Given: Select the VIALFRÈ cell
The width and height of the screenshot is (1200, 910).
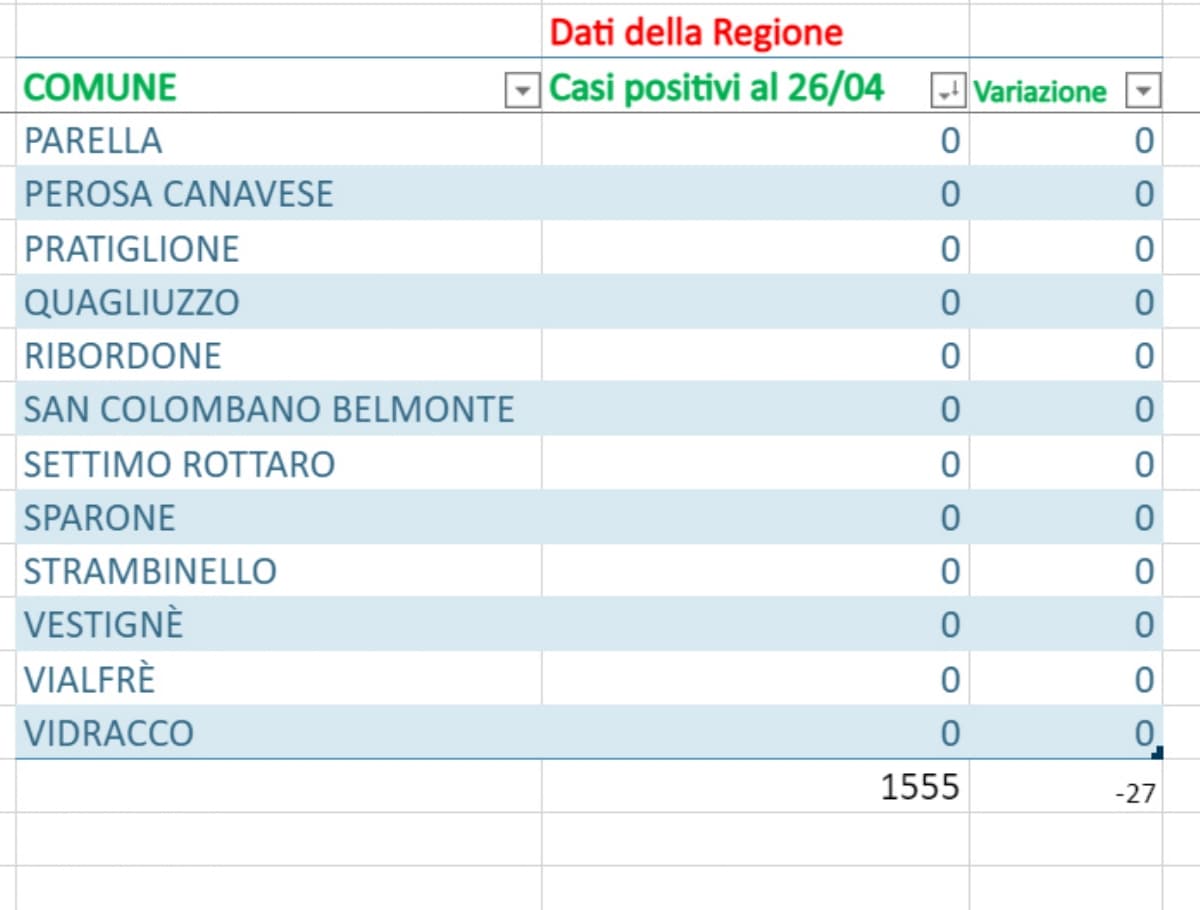Looking at the screenshot, I should [89, 680].
